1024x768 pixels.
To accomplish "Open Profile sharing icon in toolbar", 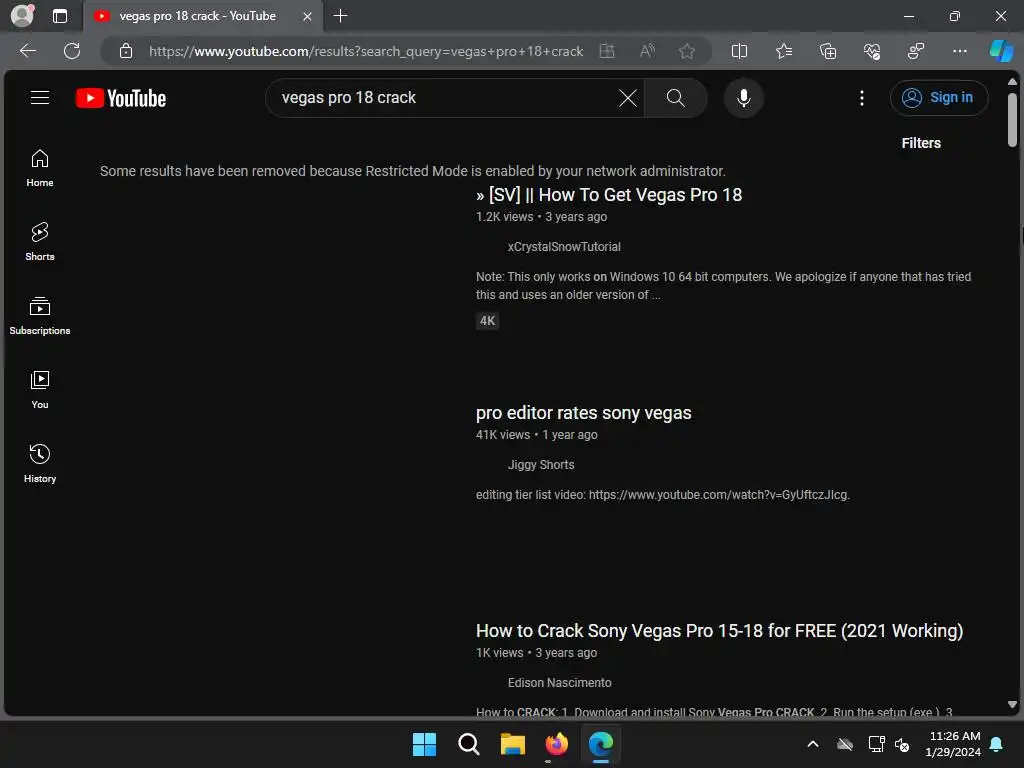I will point(916,51).
